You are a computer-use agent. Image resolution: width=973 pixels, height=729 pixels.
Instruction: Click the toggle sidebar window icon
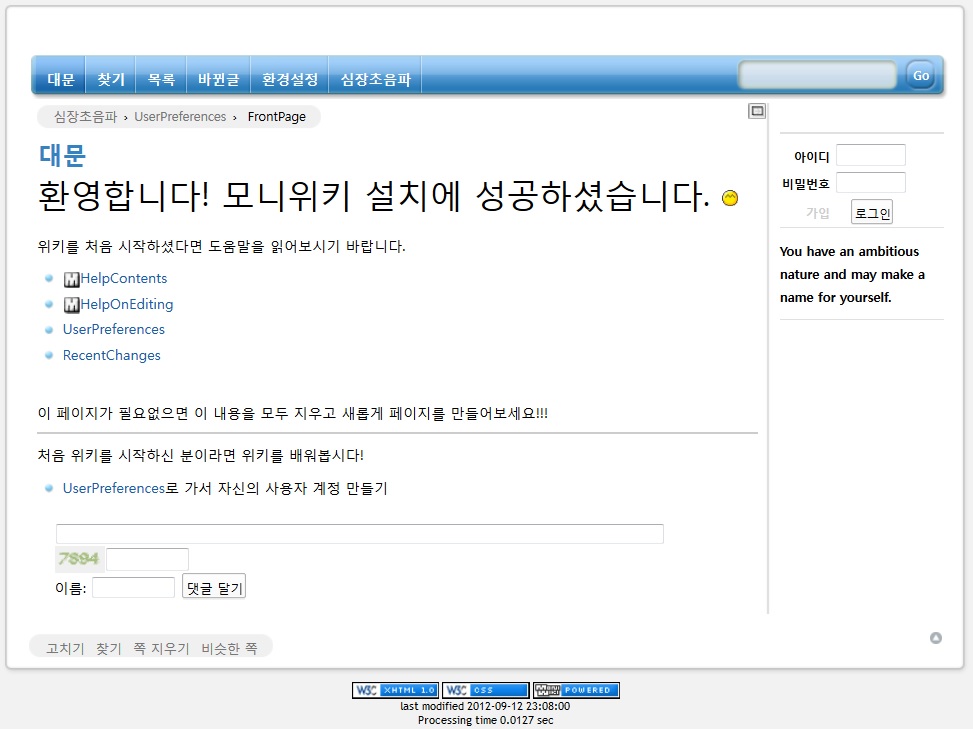click(757, 111)
